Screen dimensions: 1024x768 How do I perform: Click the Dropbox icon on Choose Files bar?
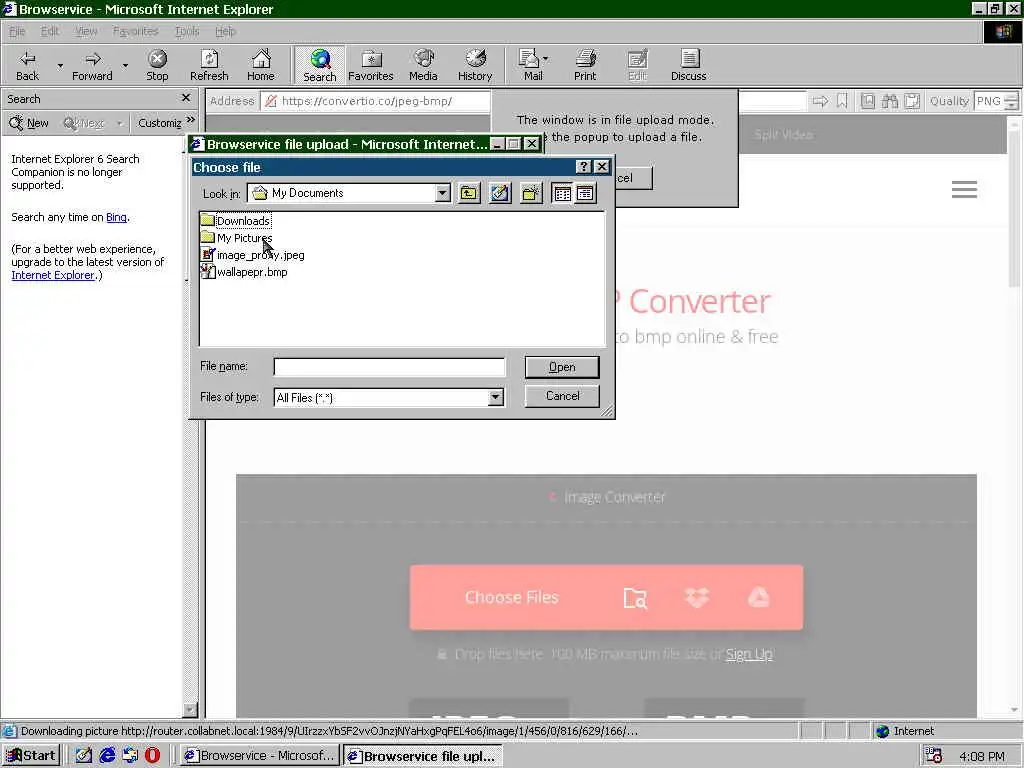pos(697,597)
